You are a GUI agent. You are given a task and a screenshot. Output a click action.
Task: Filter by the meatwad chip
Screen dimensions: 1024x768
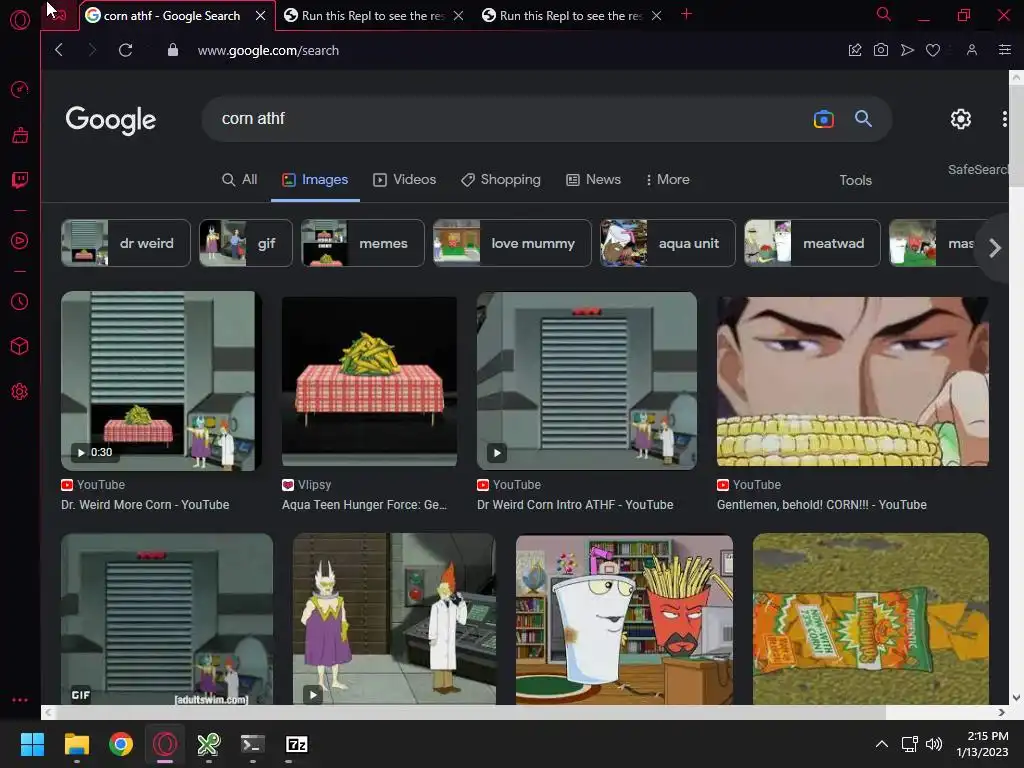(812, 243)
